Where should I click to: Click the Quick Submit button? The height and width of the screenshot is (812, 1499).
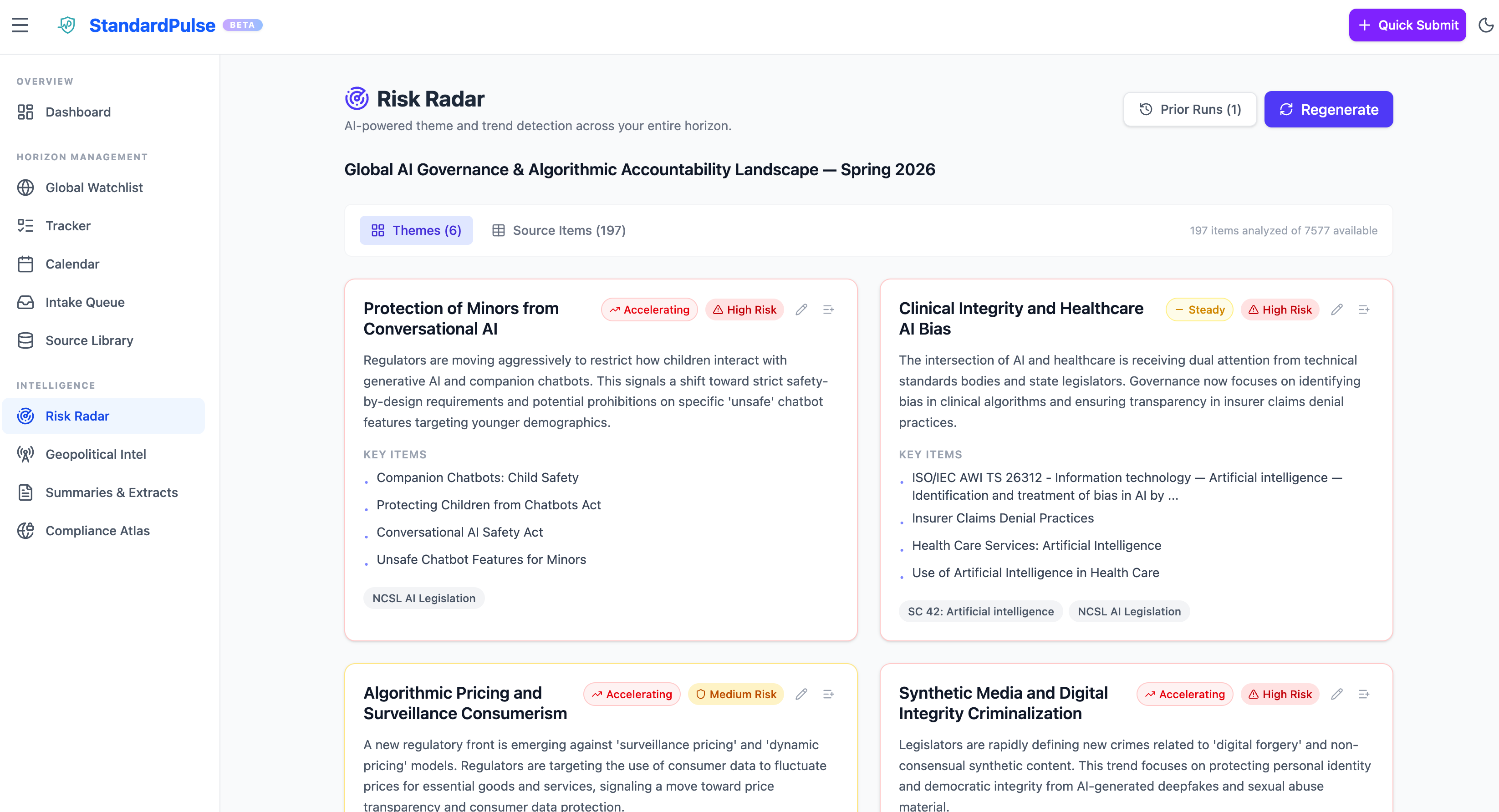[1407, 25]
